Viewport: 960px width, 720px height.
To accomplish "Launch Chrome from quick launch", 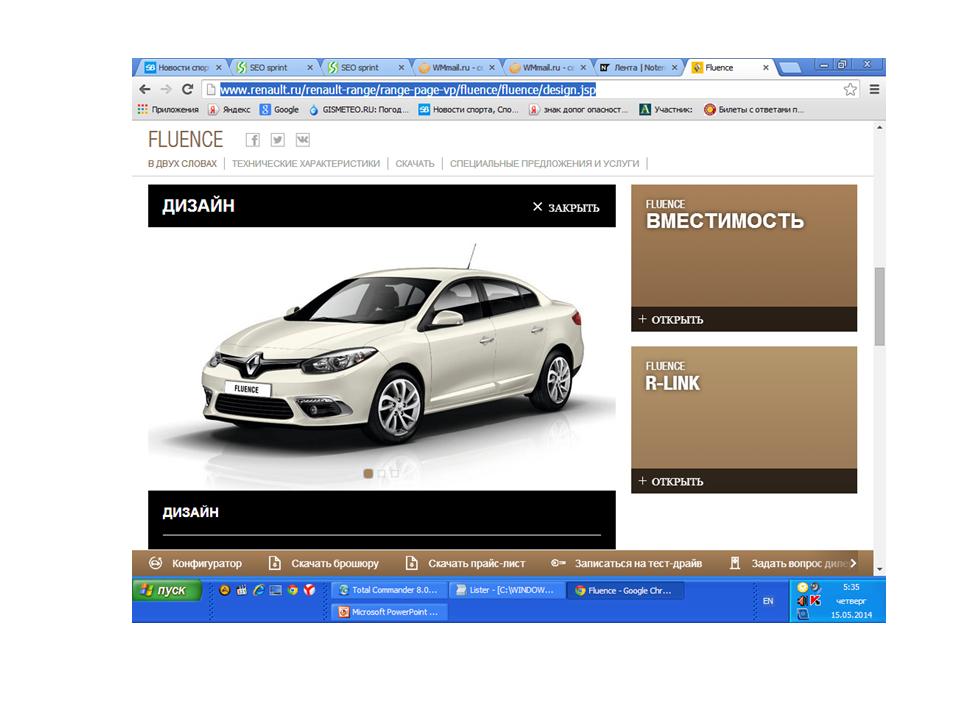I will (293, 590).
